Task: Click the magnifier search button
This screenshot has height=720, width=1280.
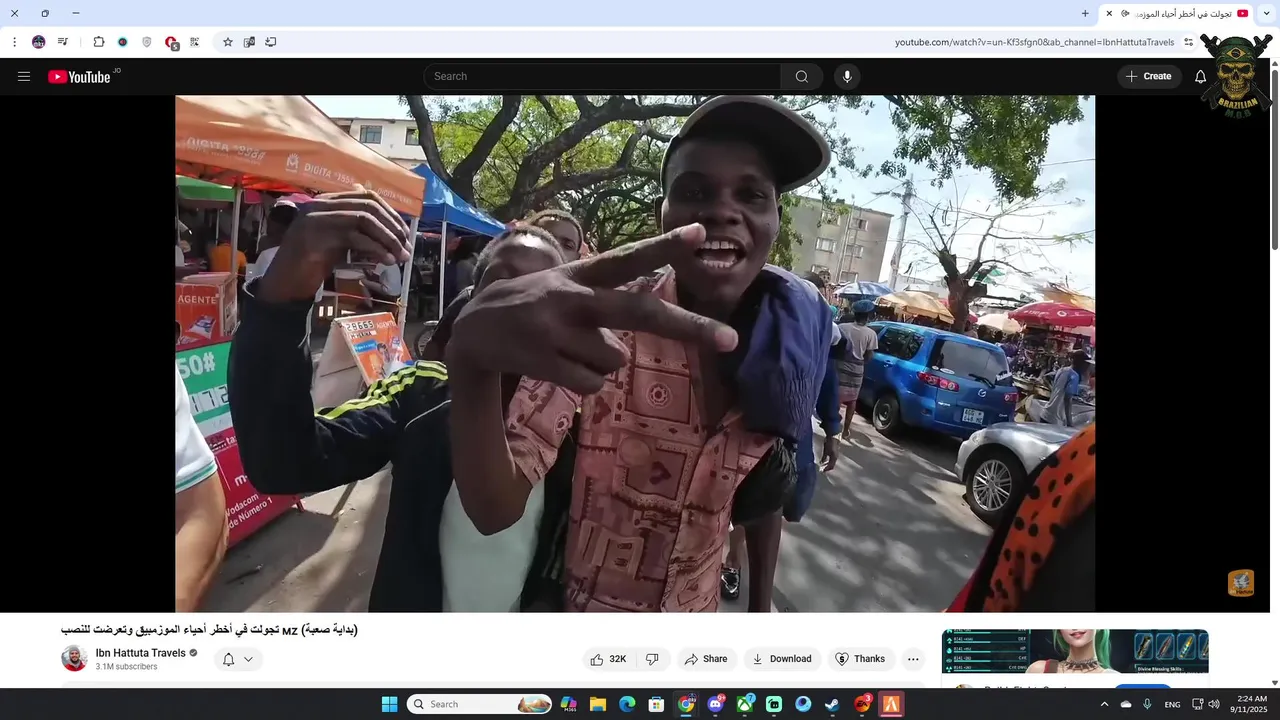Action: click(x=802, y=77)
